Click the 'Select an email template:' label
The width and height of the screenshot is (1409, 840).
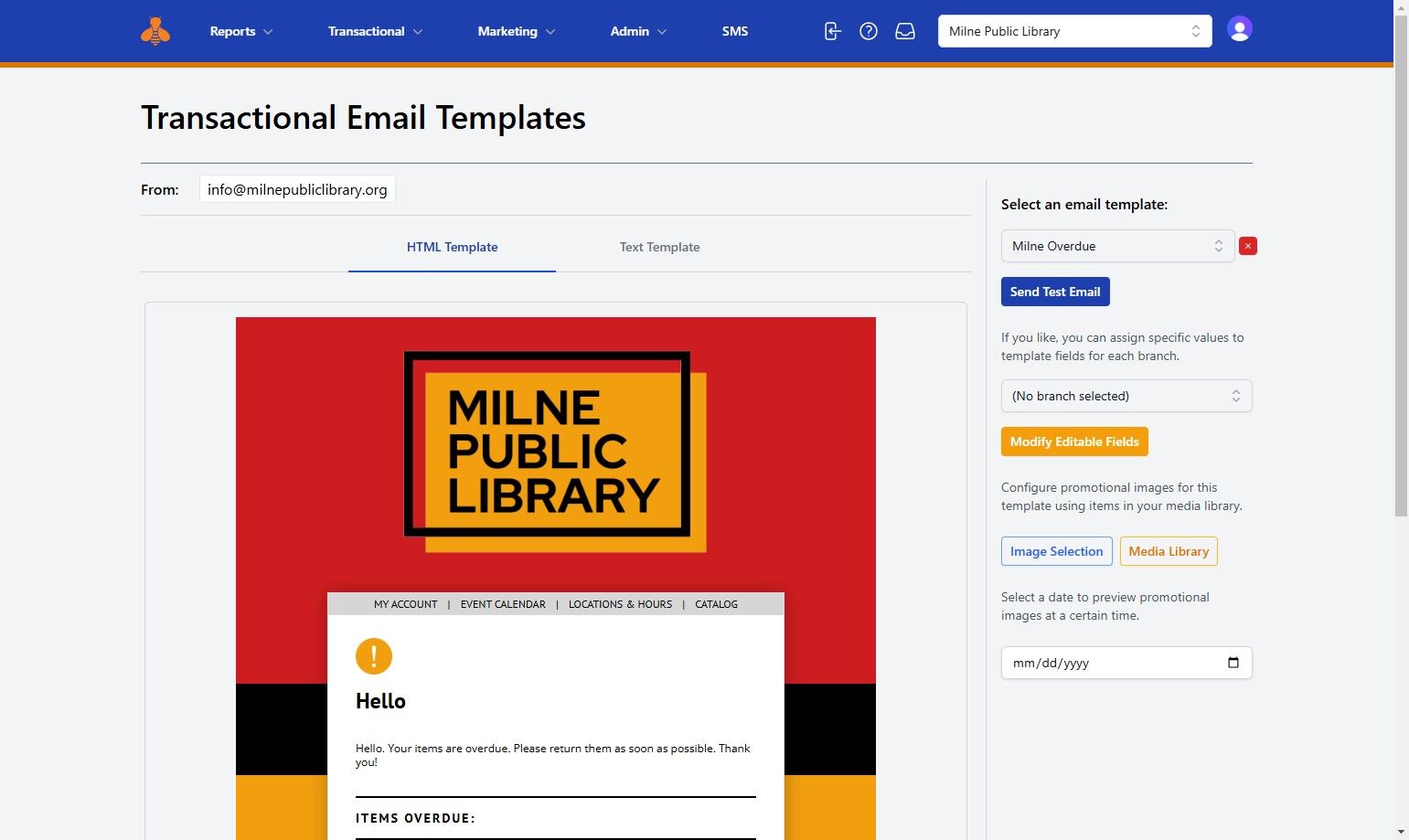pos(1084,205)
